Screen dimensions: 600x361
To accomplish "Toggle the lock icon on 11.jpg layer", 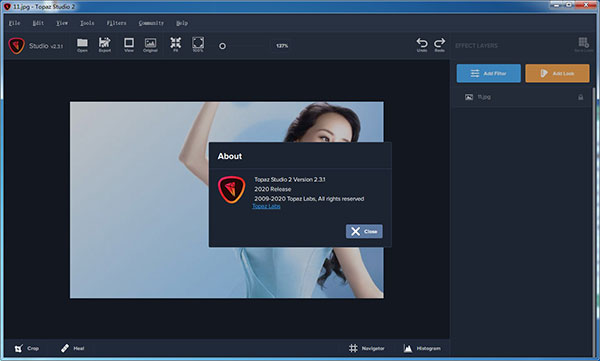I will (x=580, y=97).
